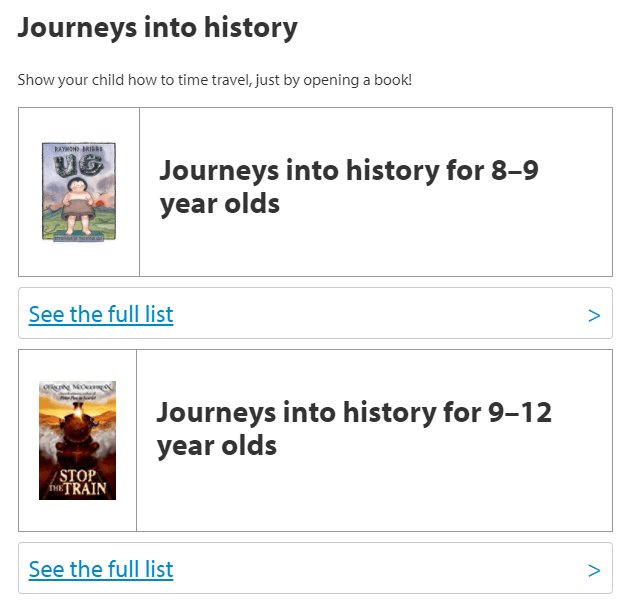The height and width of the screenshot is (614, 626).
Task: Click the steam locomotive illustration on the cover
Action: pyautogui.click(x=77, y=434)
